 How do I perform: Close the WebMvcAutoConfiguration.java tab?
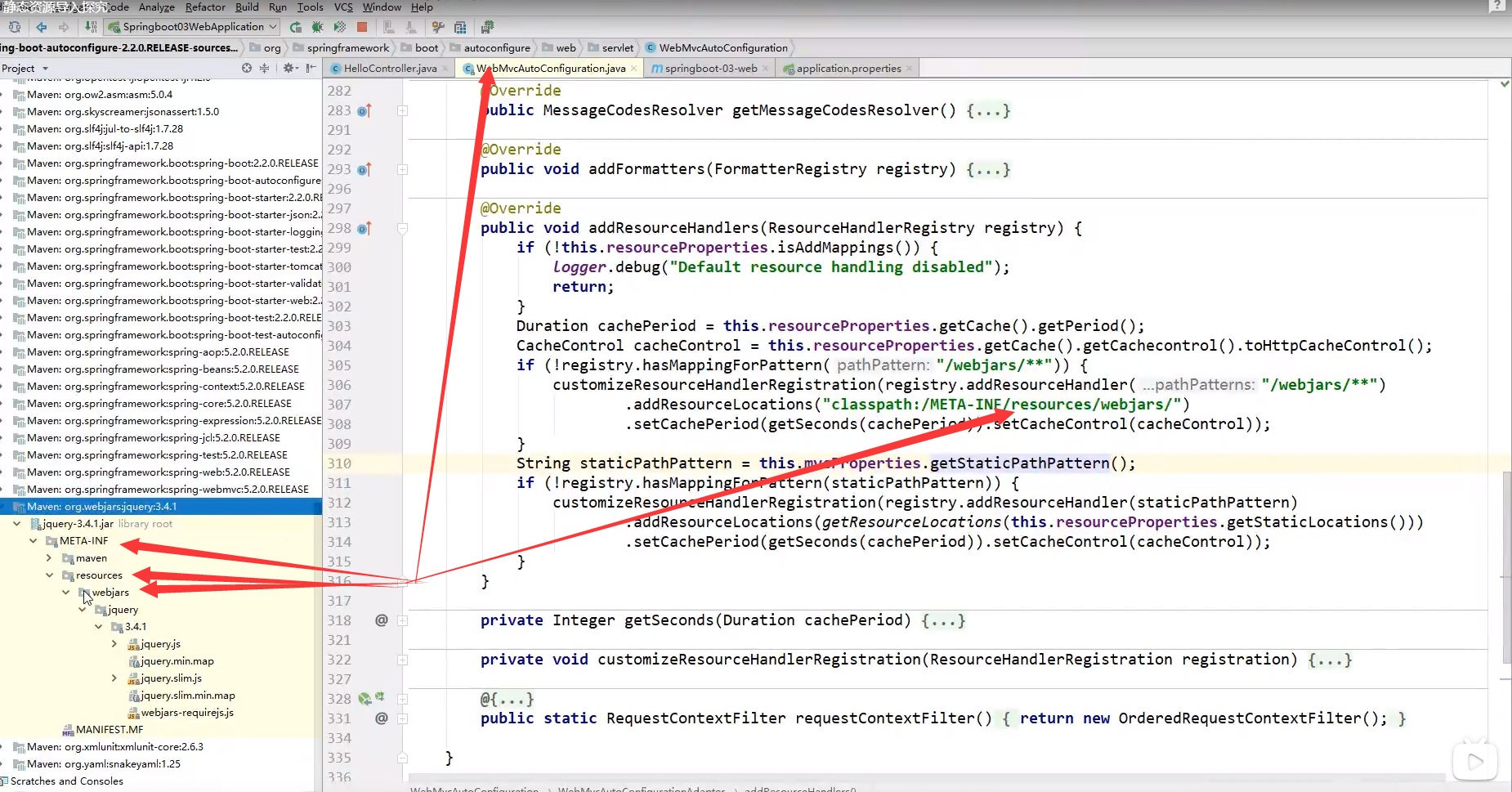[x=633, y=69]
